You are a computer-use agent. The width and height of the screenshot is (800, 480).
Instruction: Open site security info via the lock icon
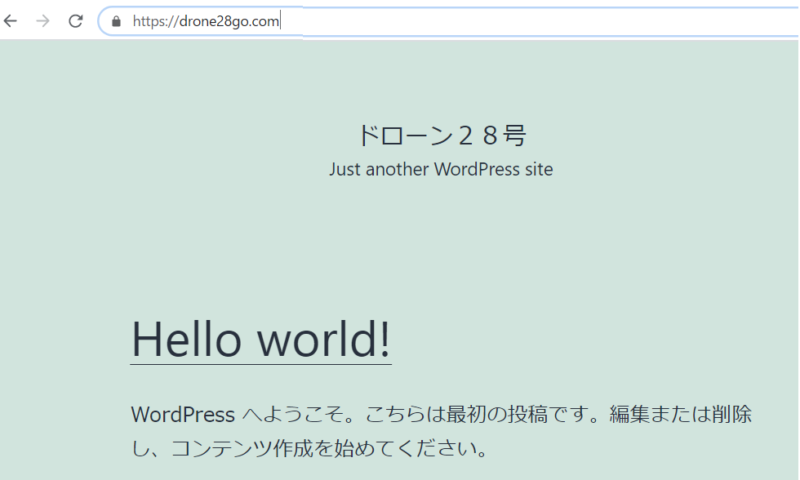coord(116,21)
